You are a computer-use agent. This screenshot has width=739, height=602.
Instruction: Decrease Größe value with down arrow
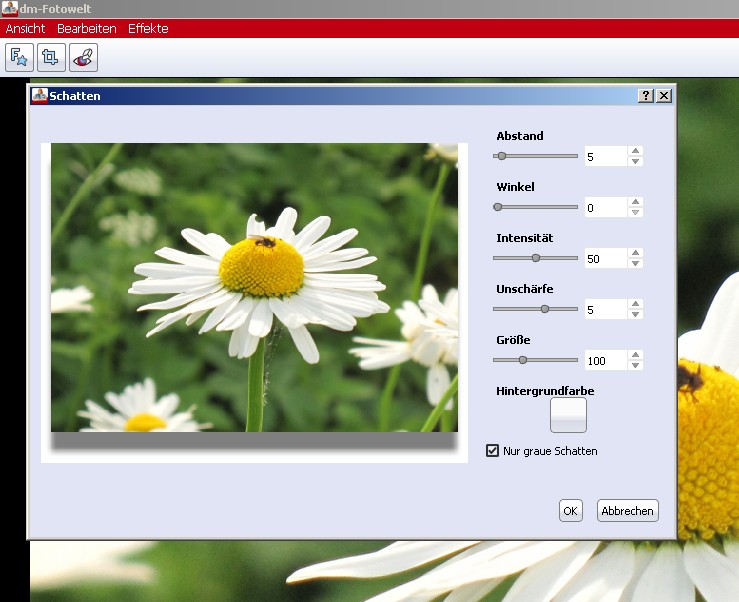coord(636,366)
